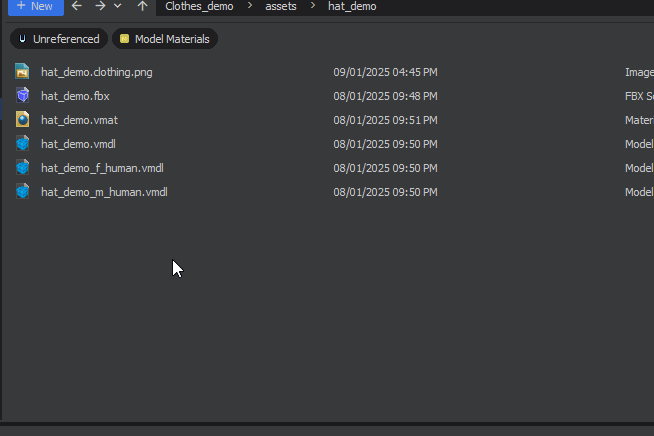Click the hat_demo_m_human.vmdl model icon
The image size is (654, 436).
click(x=23, y=191)
